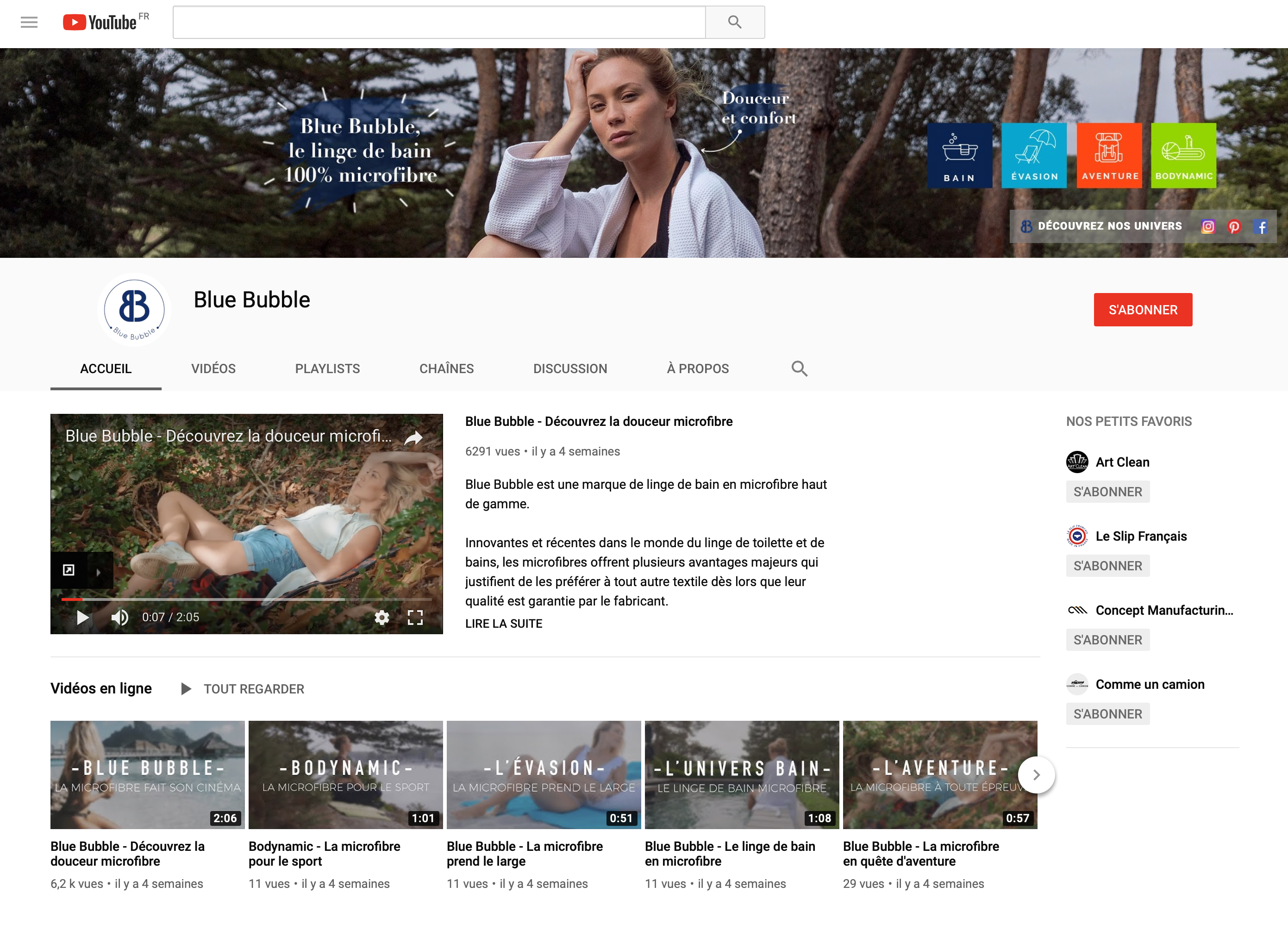Click the '0:07 / 2:05' time display
1288x949 pixels.
(171, 618)
